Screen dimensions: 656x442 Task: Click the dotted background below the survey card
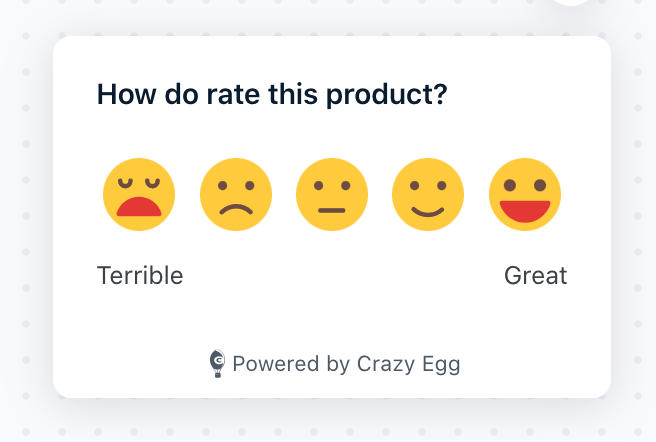331,423
